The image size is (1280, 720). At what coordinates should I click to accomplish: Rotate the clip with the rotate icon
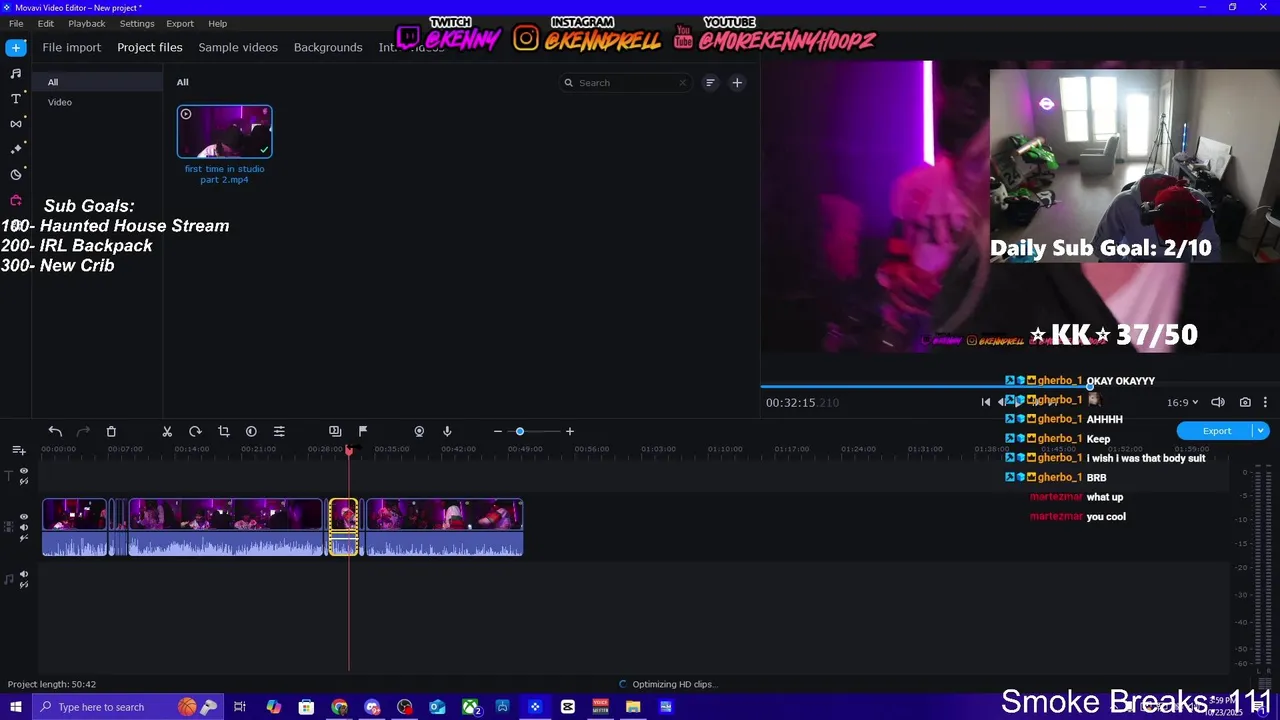pyautogui.click(x=195, y=431)
